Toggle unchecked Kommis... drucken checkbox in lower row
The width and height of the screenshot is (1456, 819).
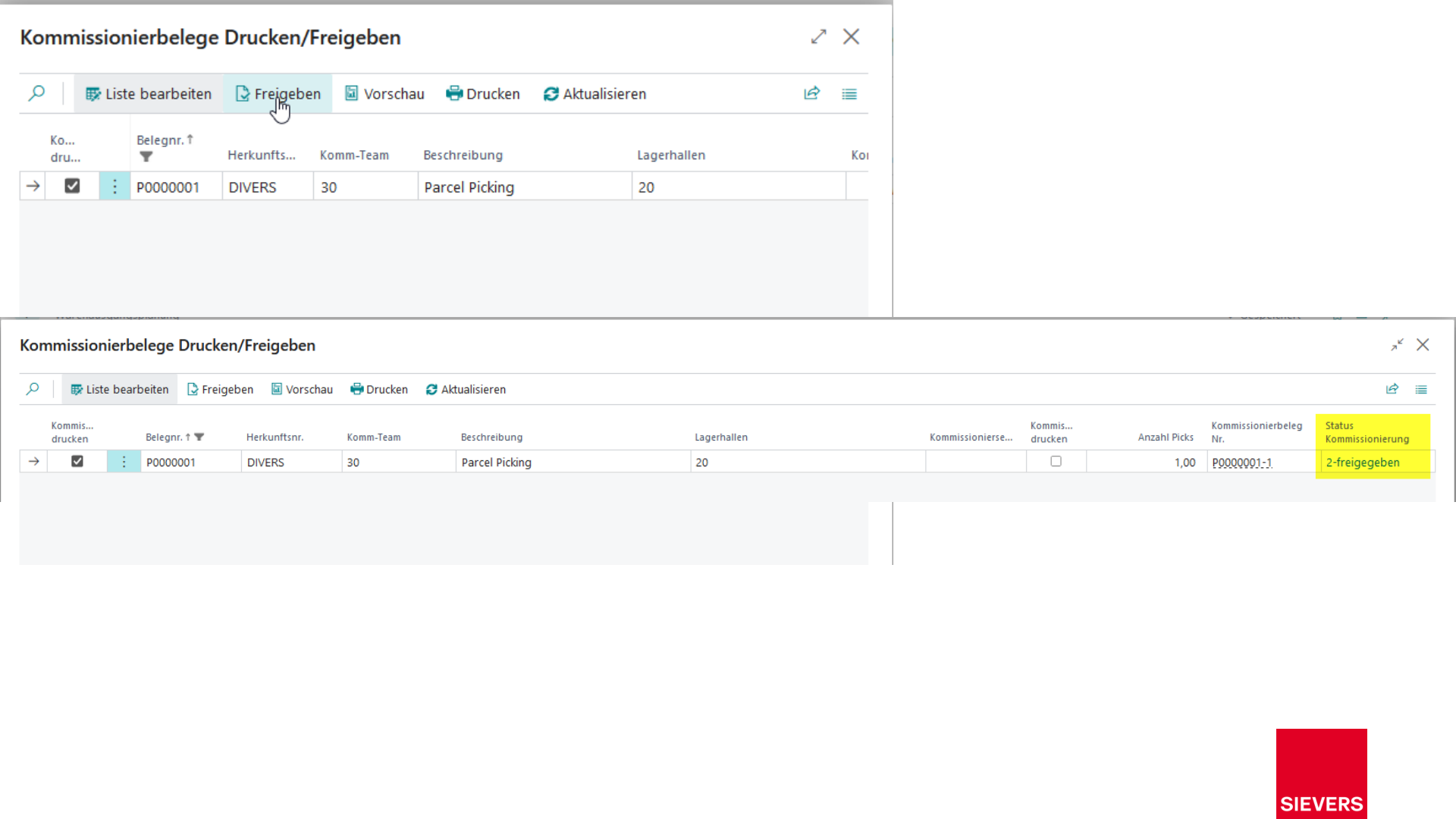tap(1056, 461)
